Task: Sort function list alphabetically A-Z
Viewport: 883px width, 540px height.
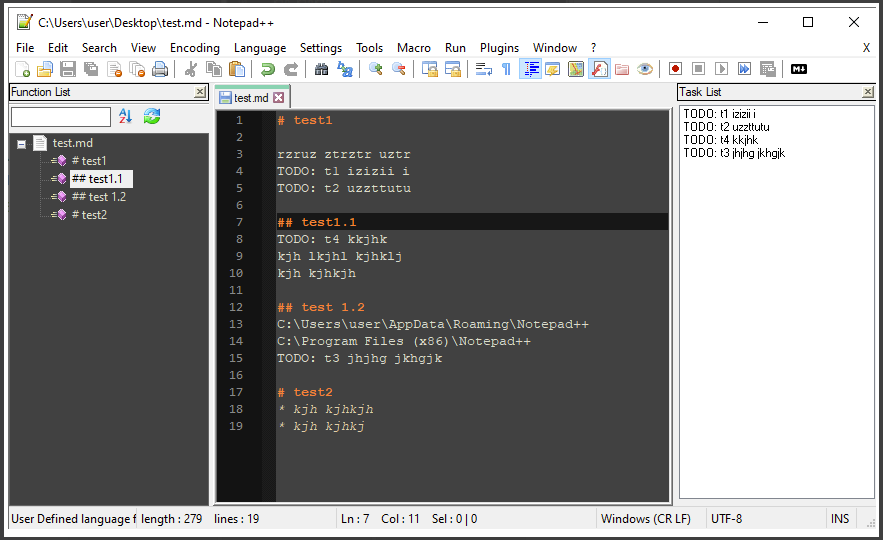Action: (x=125, y=117)
